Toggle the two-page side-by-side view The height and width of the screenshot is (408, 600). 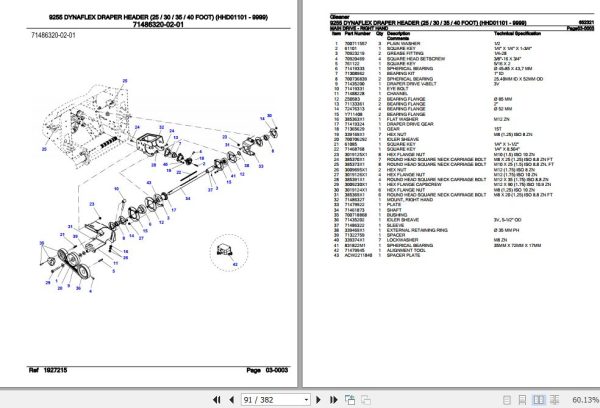tap(538, 400)
